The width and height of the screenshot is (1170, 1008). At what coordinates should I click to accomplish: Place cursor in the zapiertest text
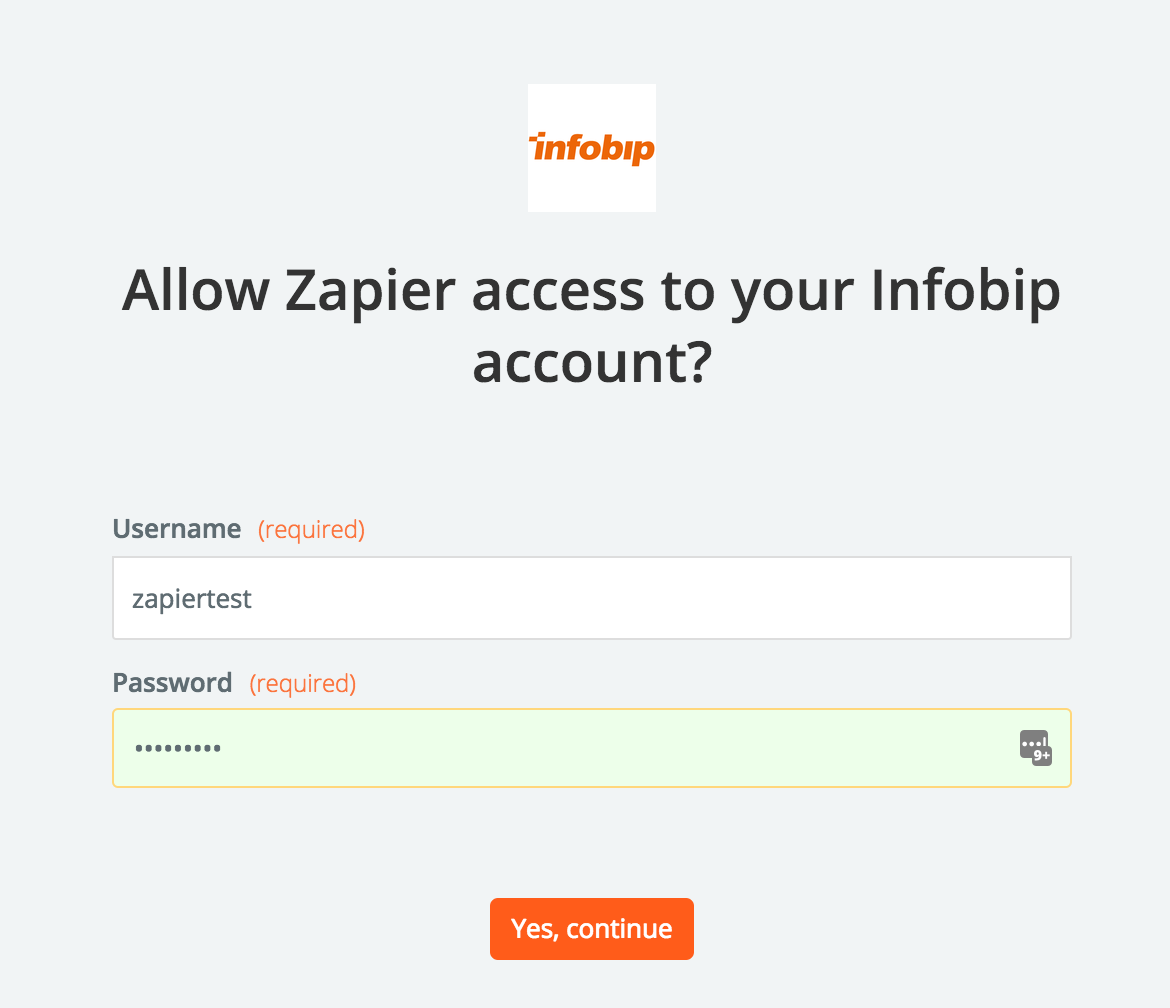click(192, 599)
